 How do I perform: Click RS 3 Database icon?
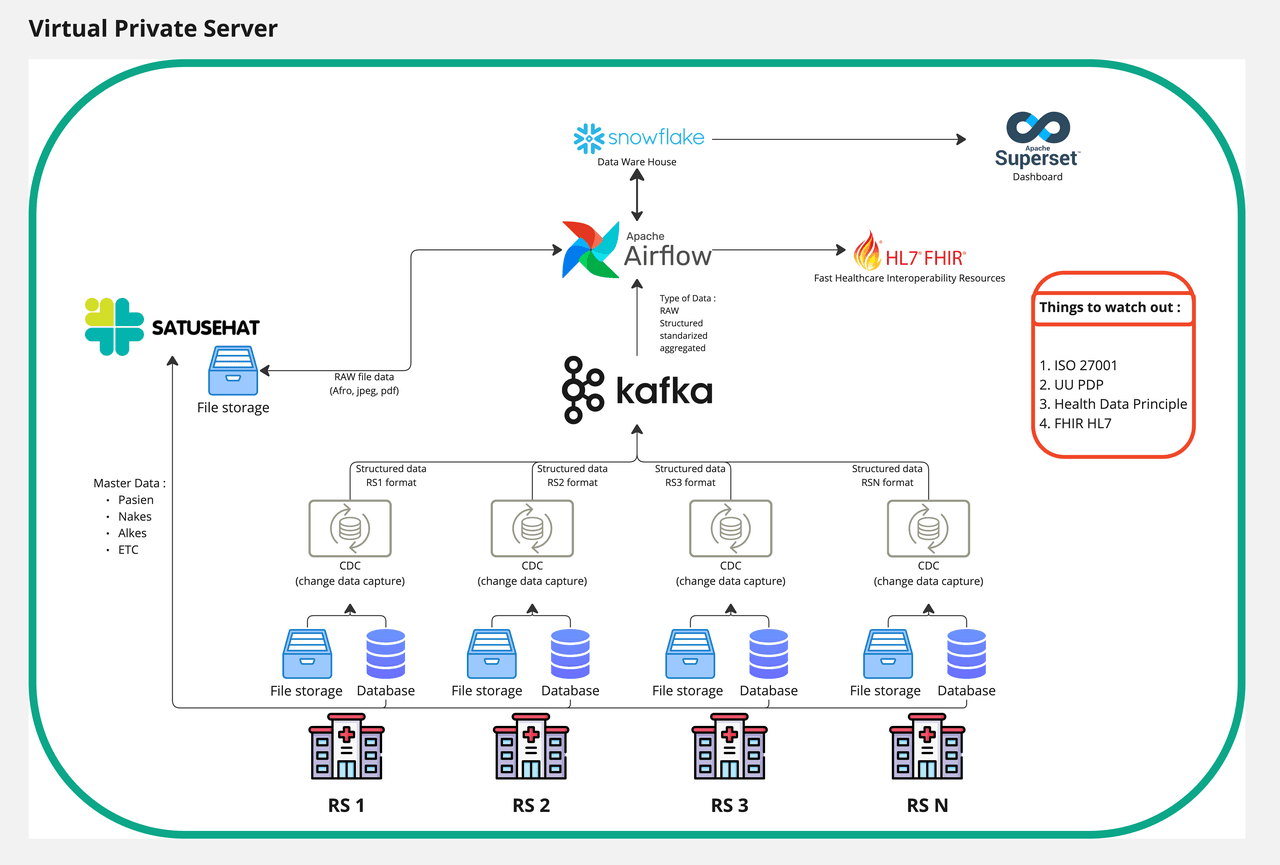[x=769, y=653]
